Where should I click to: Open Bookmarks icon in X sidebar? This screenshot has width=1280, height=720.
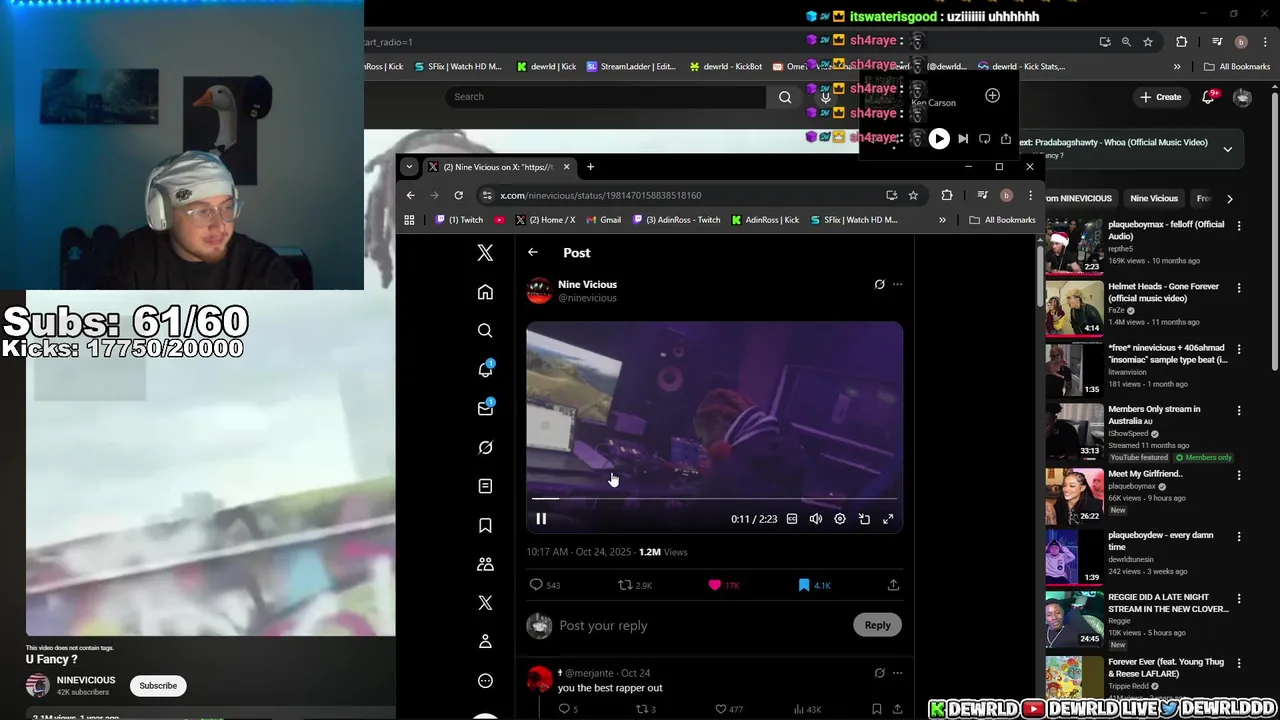pyautogui.click(x=485, y=525)
